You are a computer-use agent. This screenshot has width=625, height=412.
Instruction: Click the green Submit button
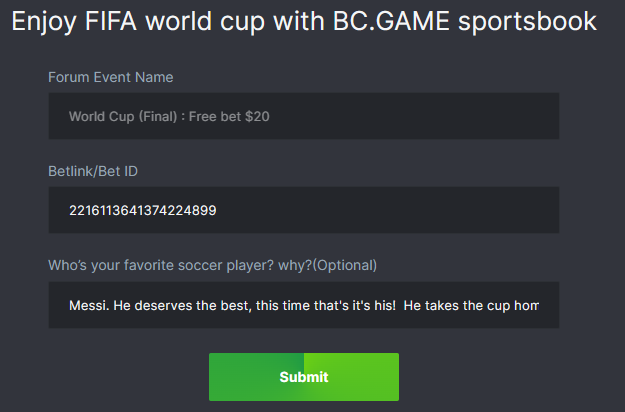pyautogui.click(x=303, y=377)
